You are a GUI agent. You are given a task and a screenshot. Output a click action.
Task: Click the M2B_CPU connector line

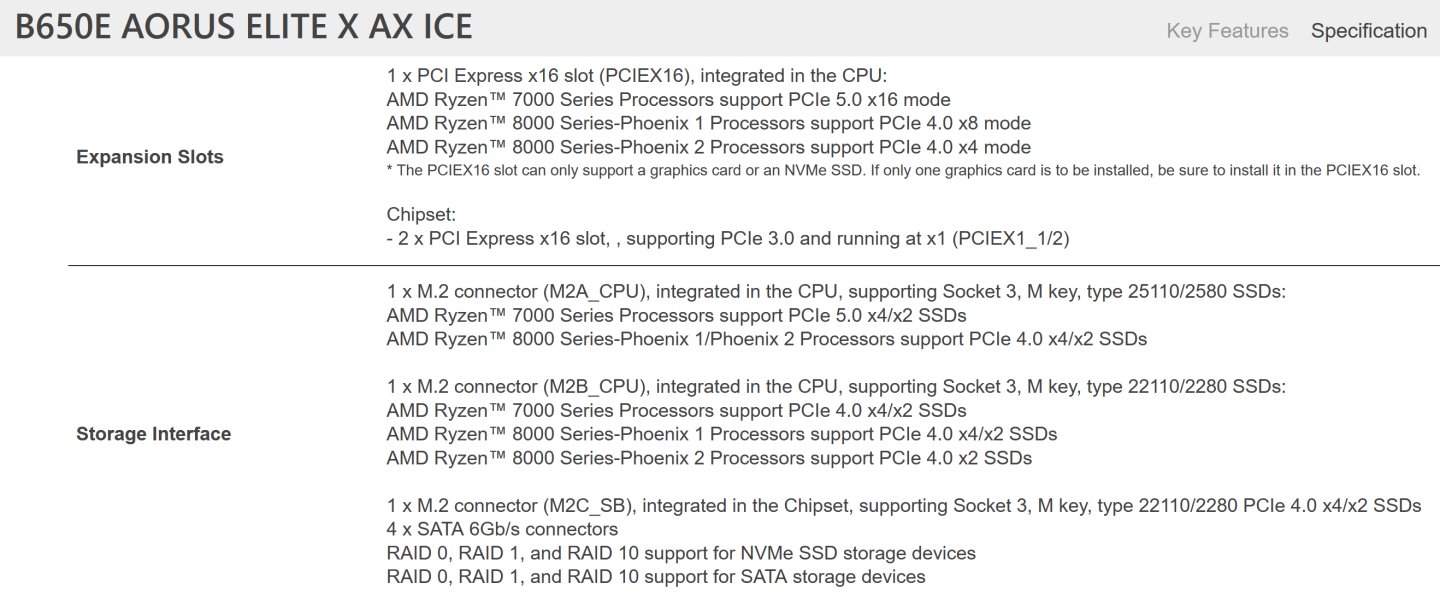click(835, 386)
